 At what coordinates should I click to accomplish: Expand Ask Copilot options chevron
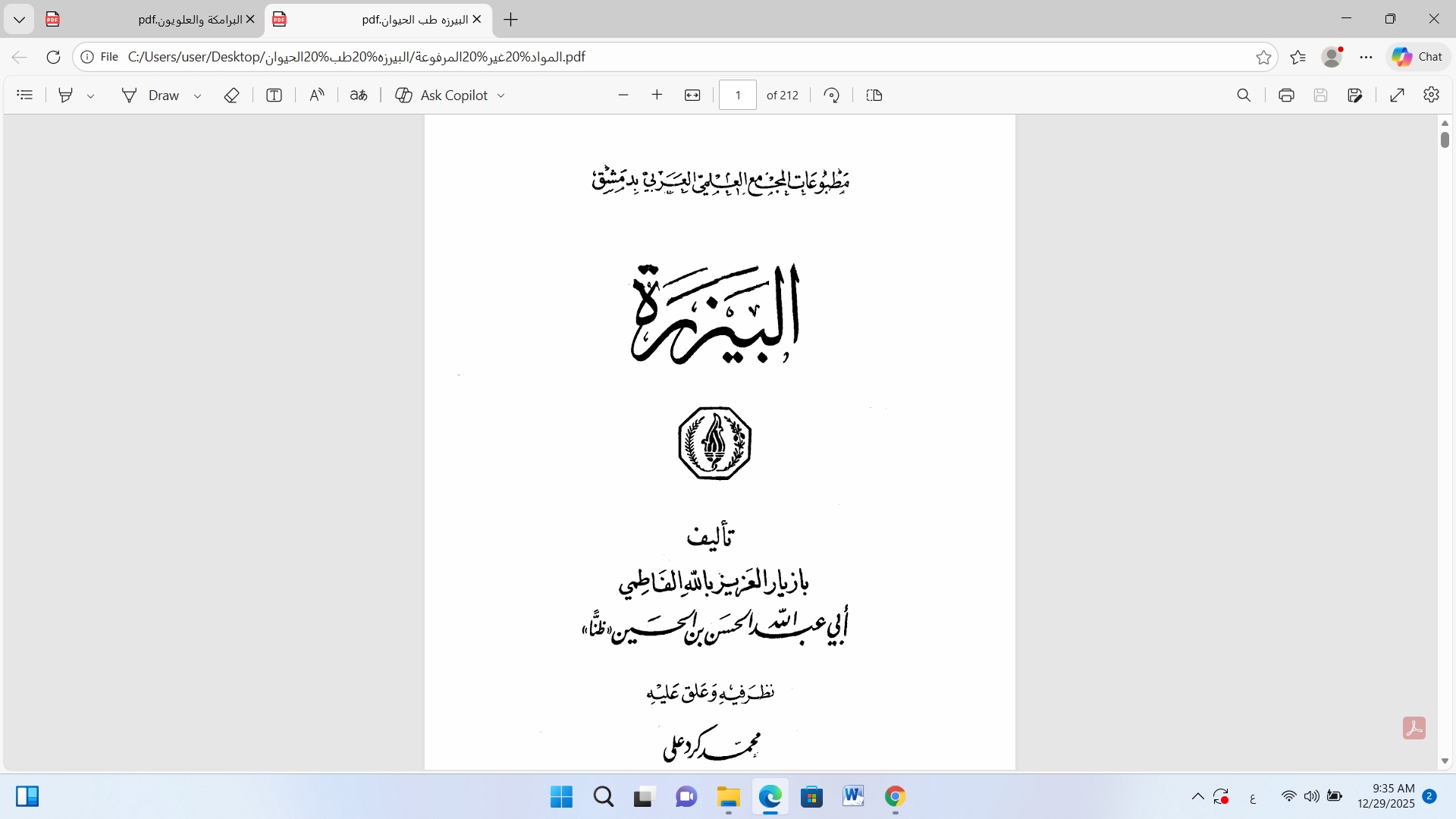coord(501,96)
